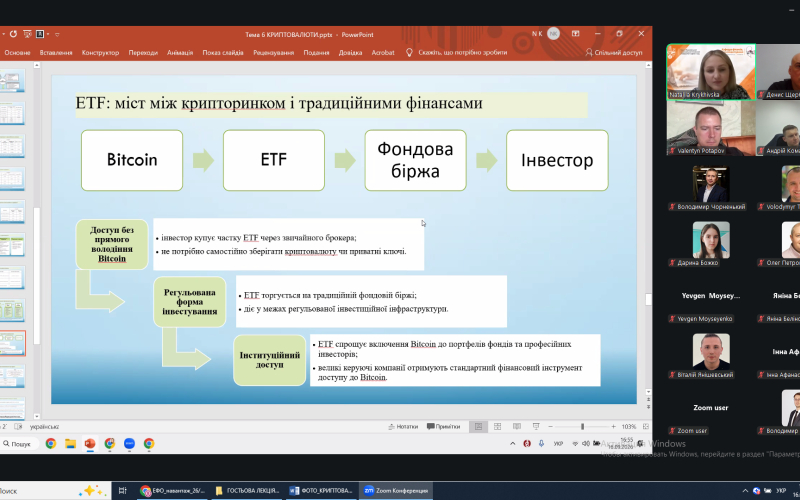The width and height of the screenshot is (800, 500).
Task: Click the Спільний доступ share button
Action: 614,53
